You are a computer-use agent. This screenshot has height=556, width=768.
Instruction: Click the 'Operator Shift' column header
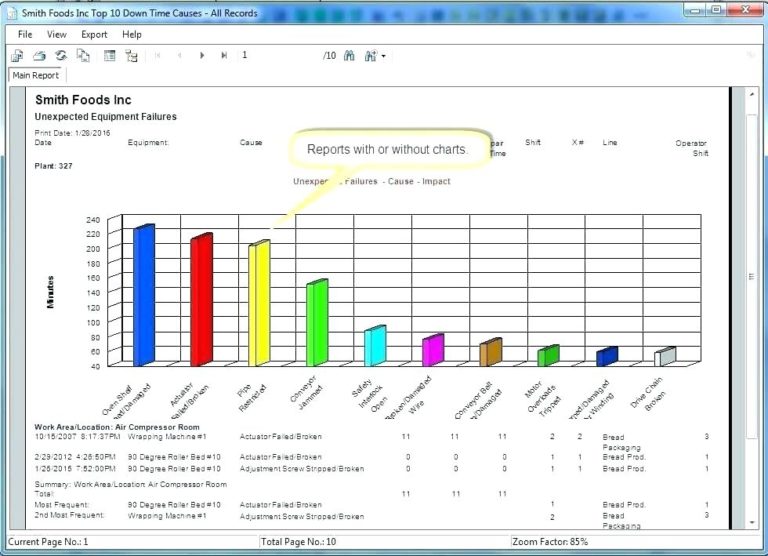tap(692, 148)
